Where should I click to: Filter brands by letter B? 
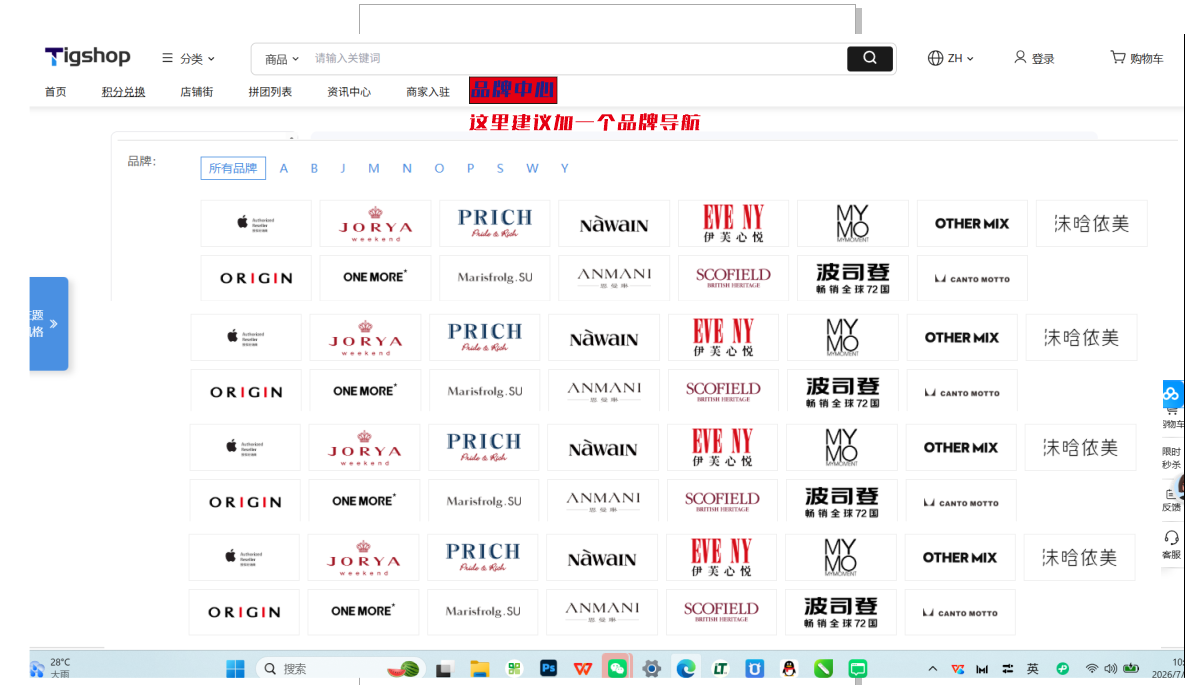[x=314, y=168]
